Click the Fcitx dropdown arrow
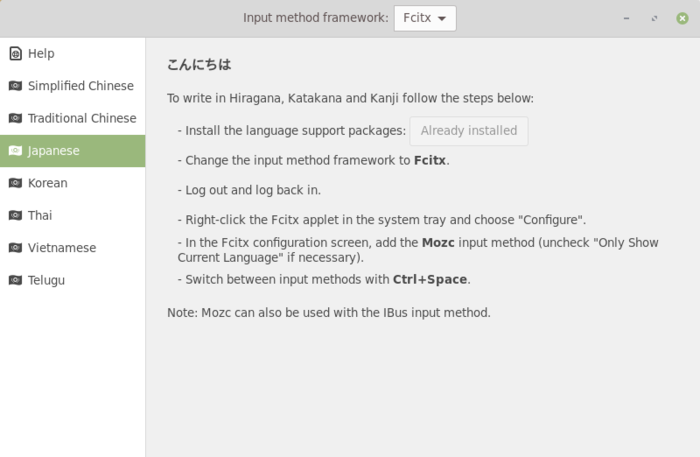 [442, 19]
